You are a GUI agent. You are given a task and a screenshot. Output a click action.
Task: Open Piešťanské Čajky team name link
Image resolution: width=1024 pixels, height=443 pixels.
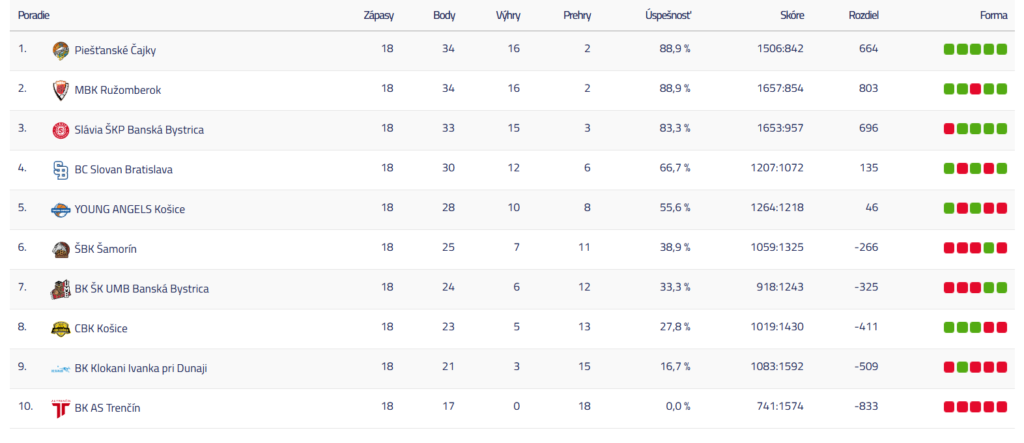coord(115,50)
